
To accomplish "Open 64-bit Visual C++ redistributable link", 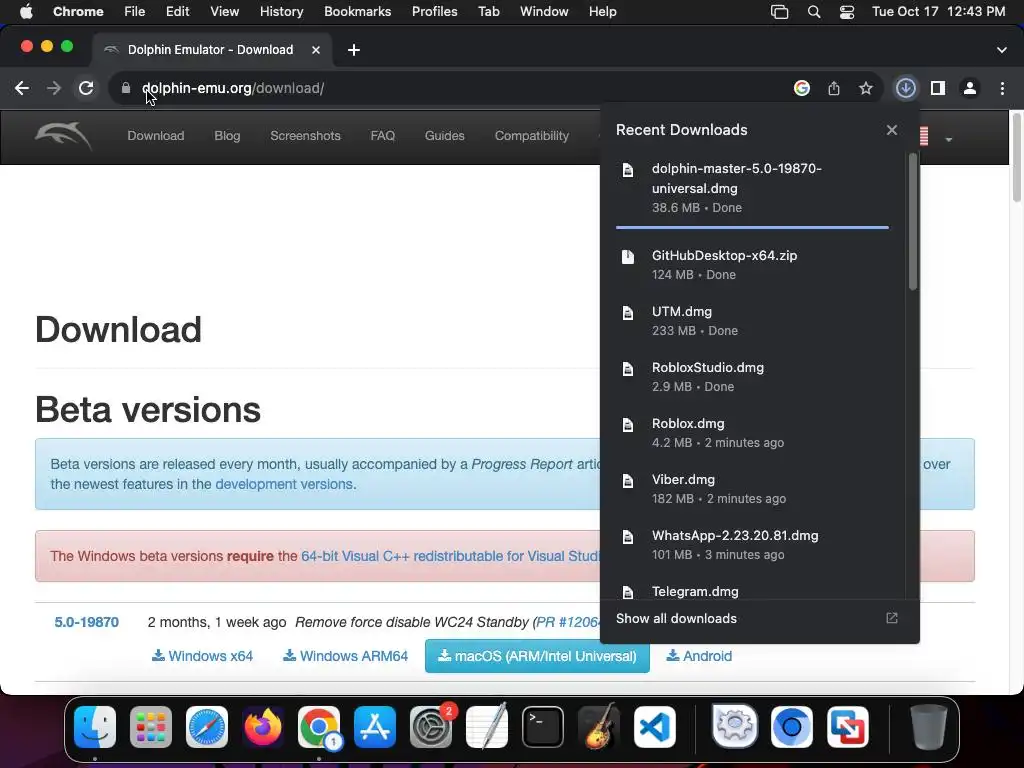I will (450, 556).
